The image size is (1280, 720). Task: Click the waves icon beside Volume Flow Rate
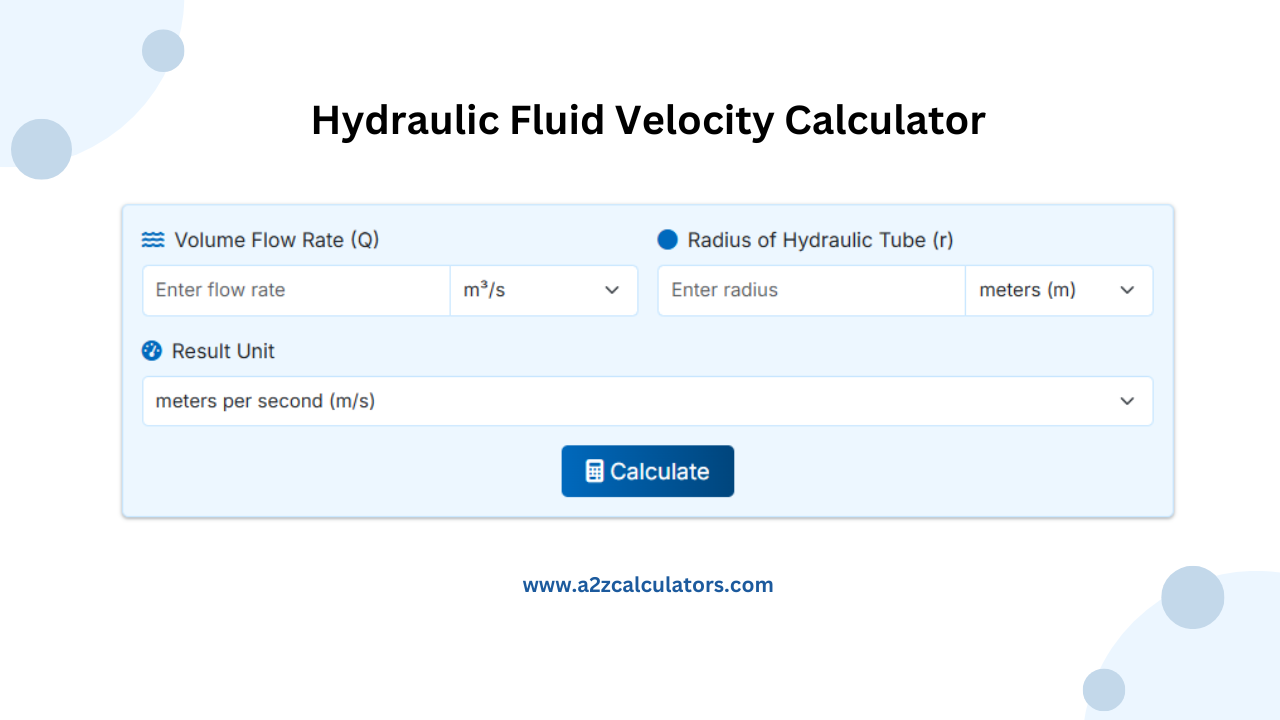152,240
